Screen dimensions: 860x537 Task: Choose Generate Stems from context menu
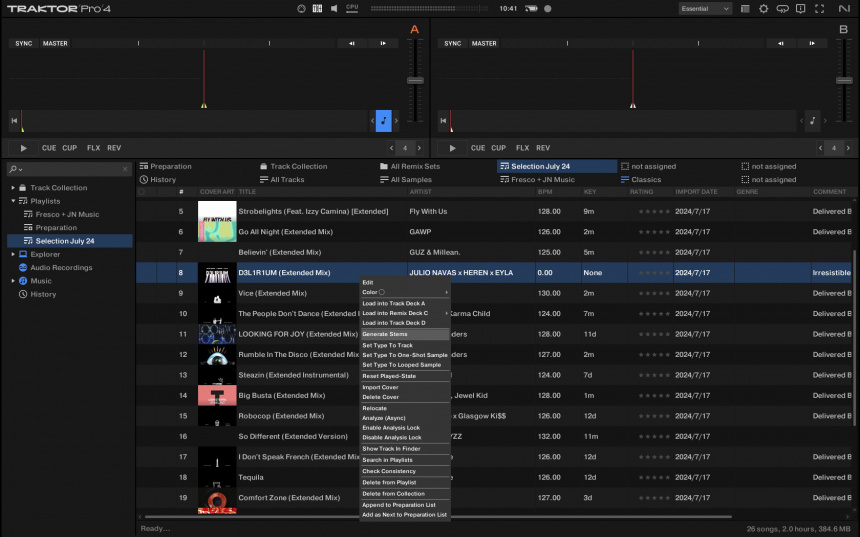[405, 334]
